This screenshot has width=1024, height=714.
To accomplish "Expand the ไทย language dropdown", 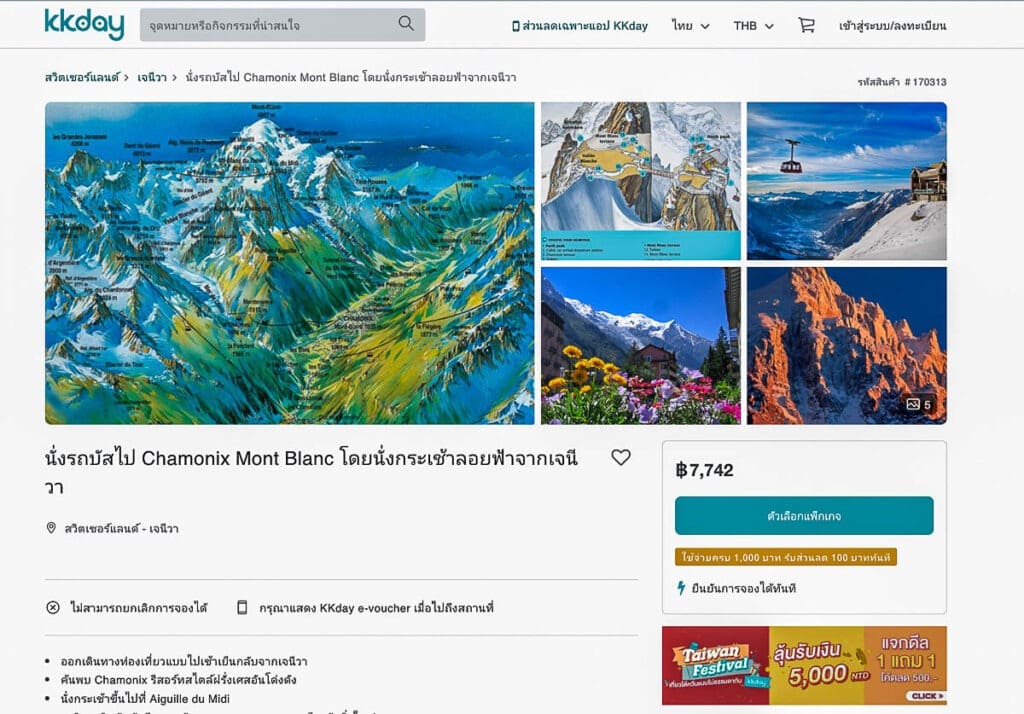I will (x=690, y=26).
